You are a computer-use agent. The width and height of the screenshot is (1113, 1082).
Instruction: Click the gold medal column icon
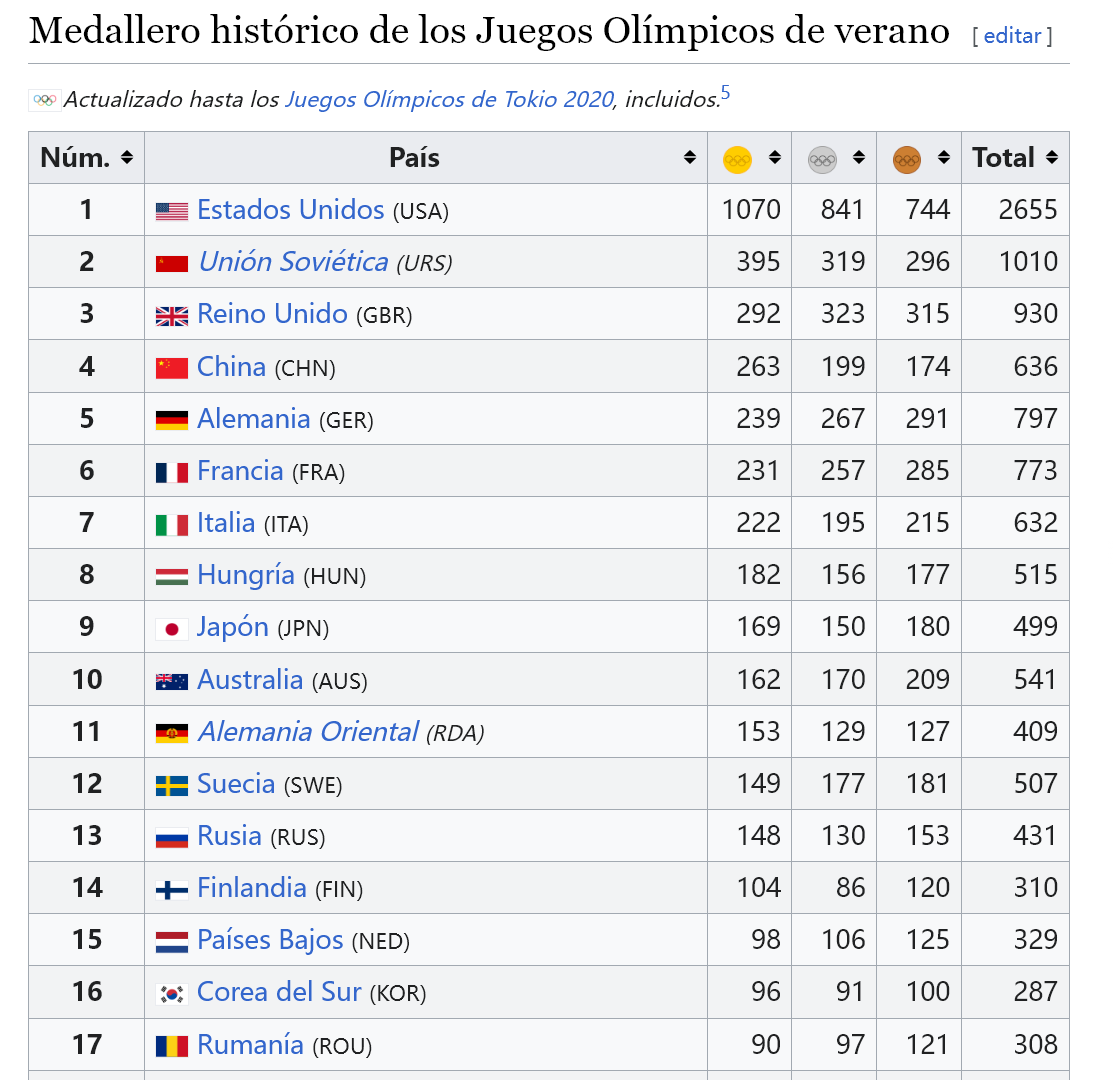tap(737, 160)
